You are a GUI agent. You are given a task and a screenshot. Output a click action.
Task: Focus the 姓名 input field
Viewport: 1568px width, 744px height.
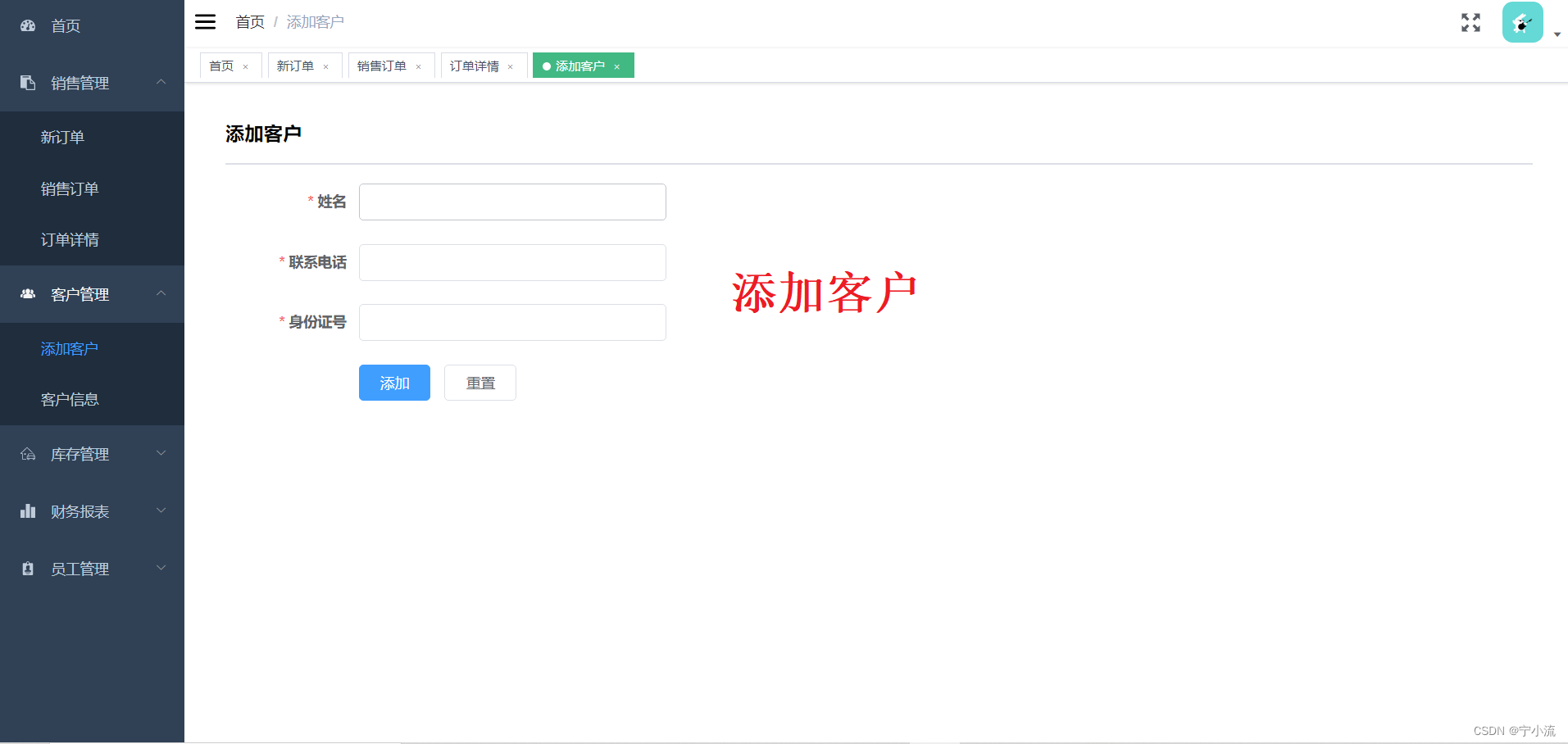(512, 202)
